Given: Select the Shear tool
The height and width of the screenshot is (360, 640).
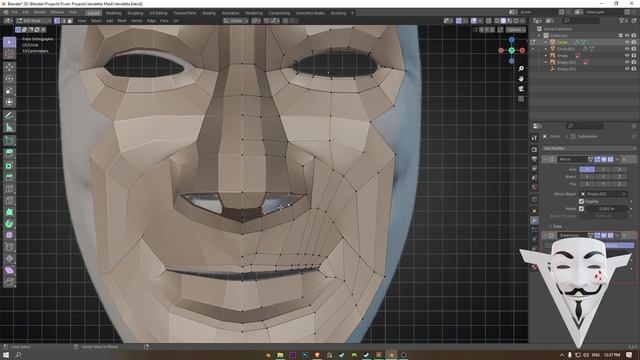Looking at the screenshot, I should (9, 270).
